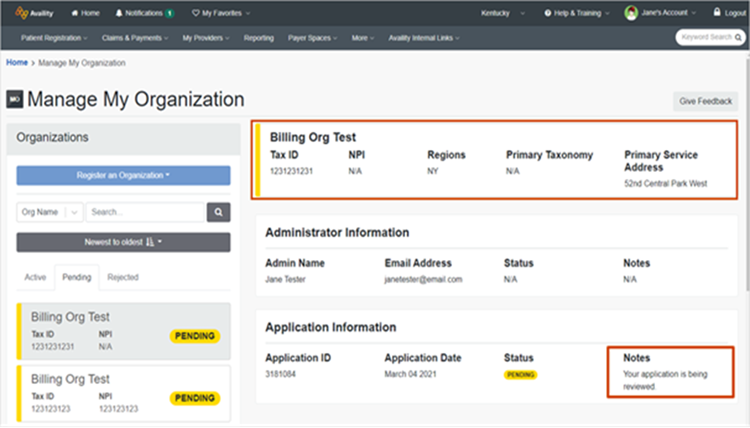750x428 pixels.
Task: Click the Notifications count badge
Action: coord(169,13)
